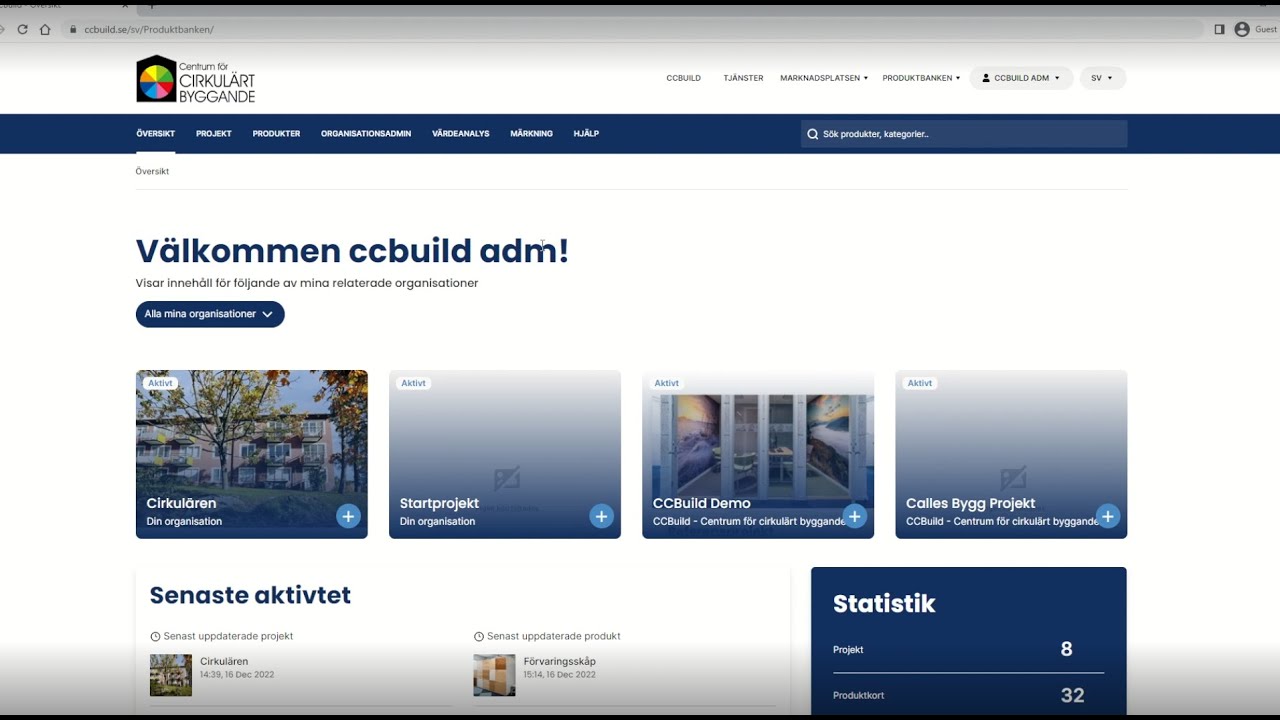The width and height of the screenshot is (1280, 720).
Task: Click the Översikt breadcrumb link
Action: [x=152, y=172]
